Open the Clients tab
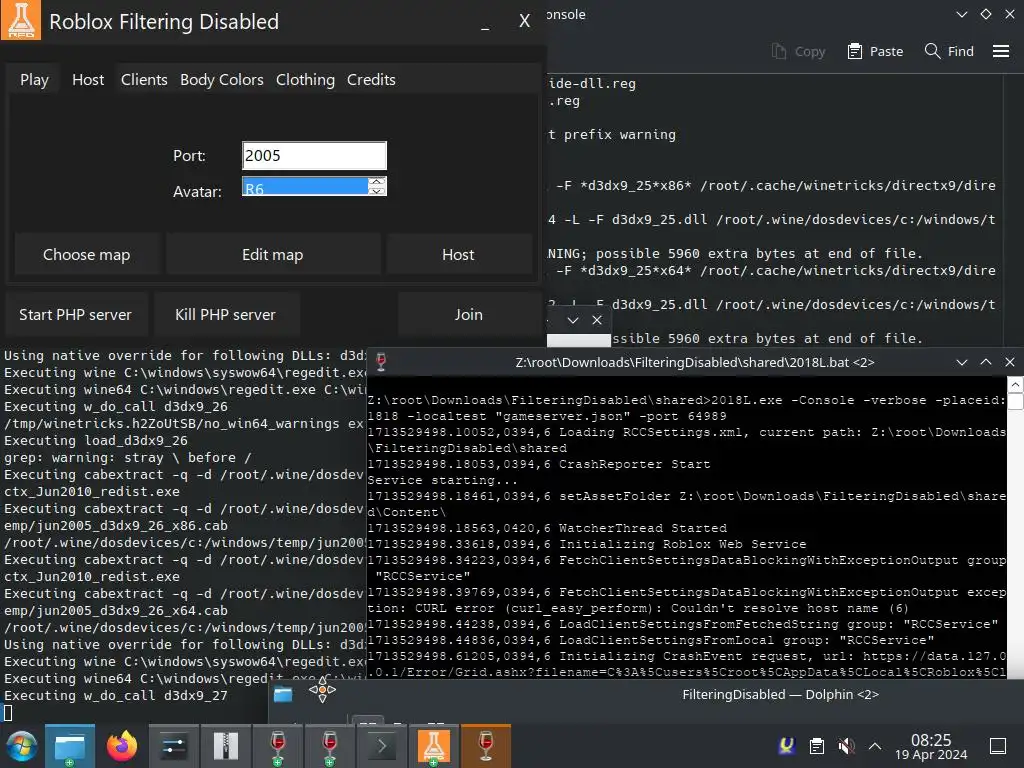The width and height of the screenshot is (1024, 768). [144, 80]
